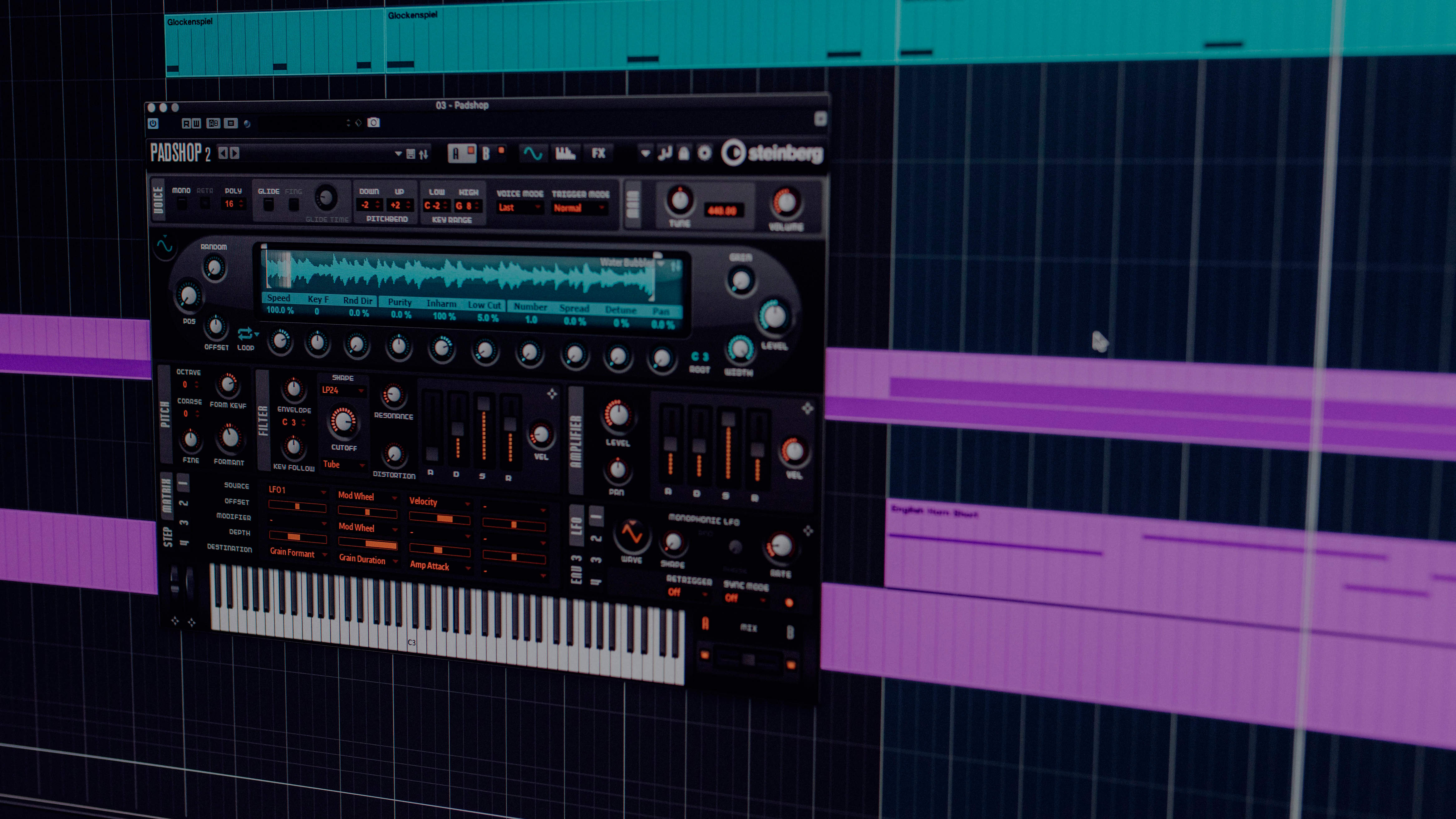Select the Matrix tab
The image size is (1456, 819).
(x=166, y=496)
